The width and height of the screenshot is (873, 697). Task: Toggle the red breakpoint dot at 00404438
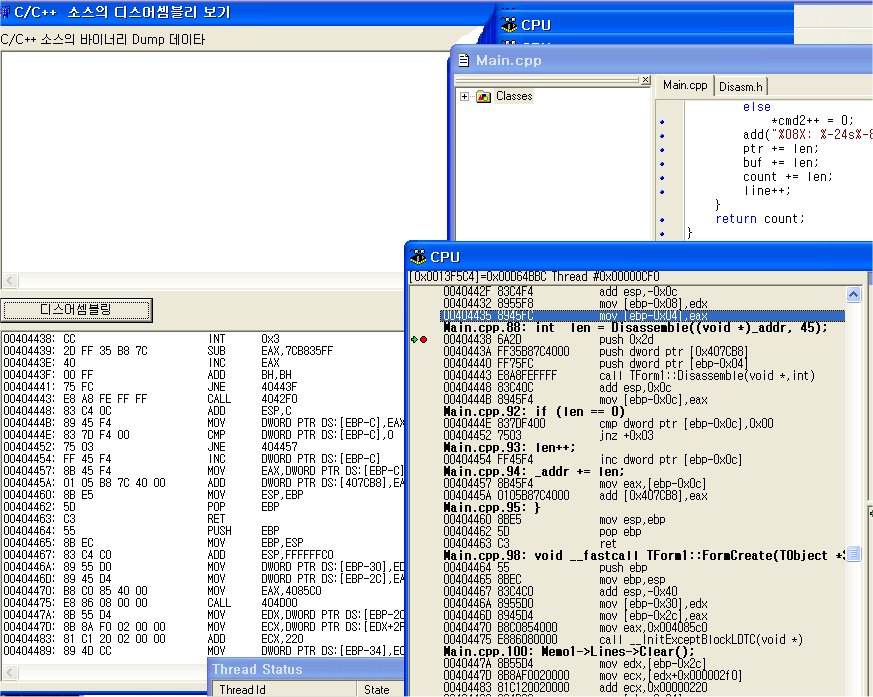424,340
